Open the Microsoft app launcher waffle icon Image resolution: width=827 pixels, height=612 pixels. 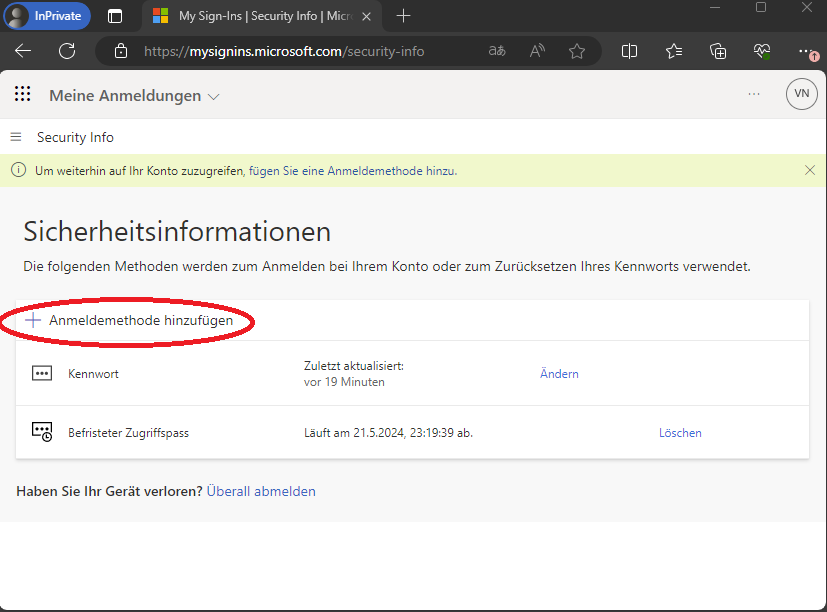pyautogui.click(x=22, y=95)
